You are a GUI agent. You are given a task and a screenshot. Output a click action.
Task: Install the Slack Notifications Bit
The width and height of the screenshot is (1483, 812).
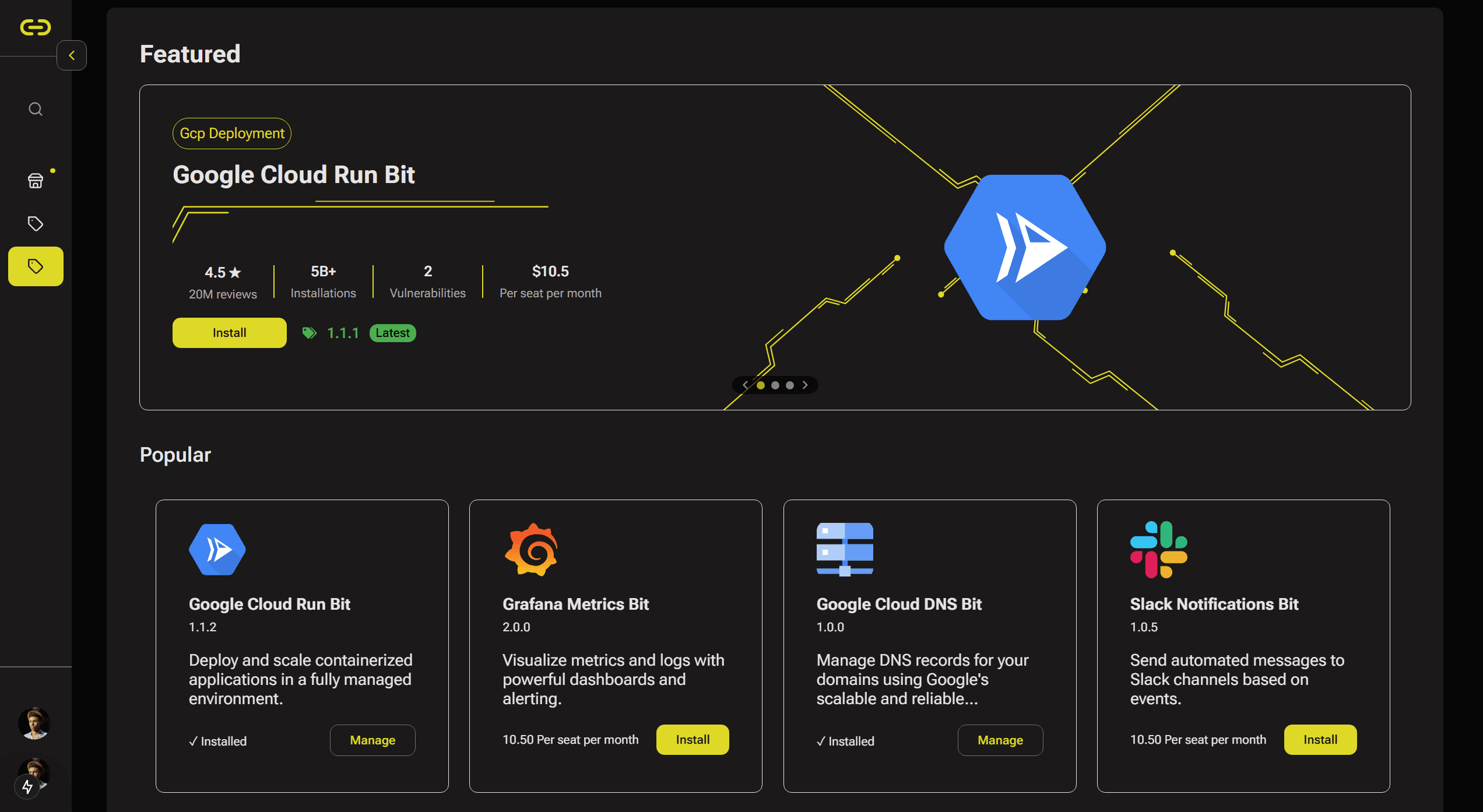(x=1320, y=740)
